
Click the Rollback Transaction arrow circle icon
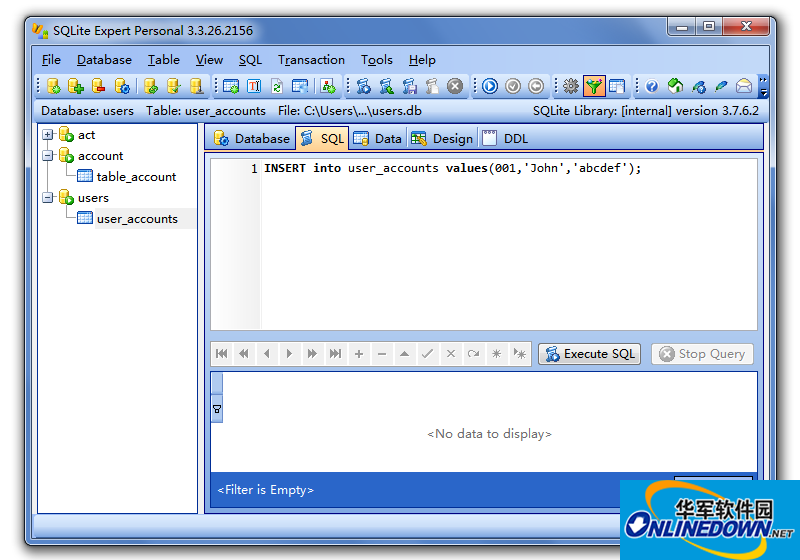point(536,86)
